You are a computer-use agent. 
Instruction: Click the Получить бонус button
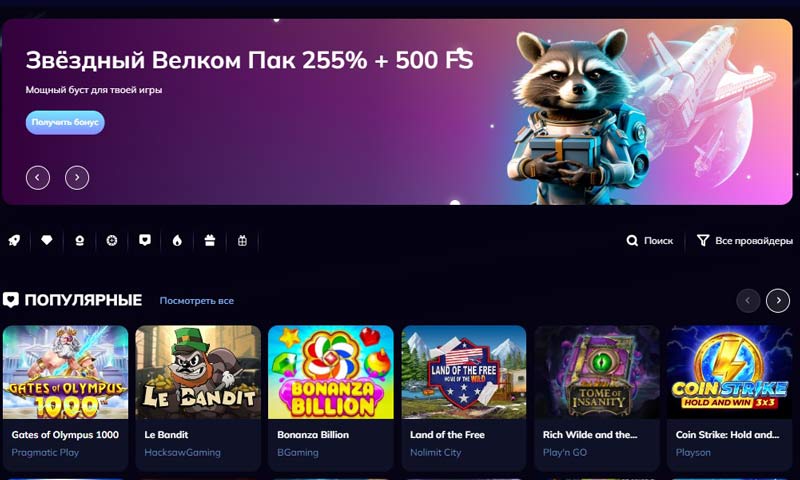[x=65, y=122]
